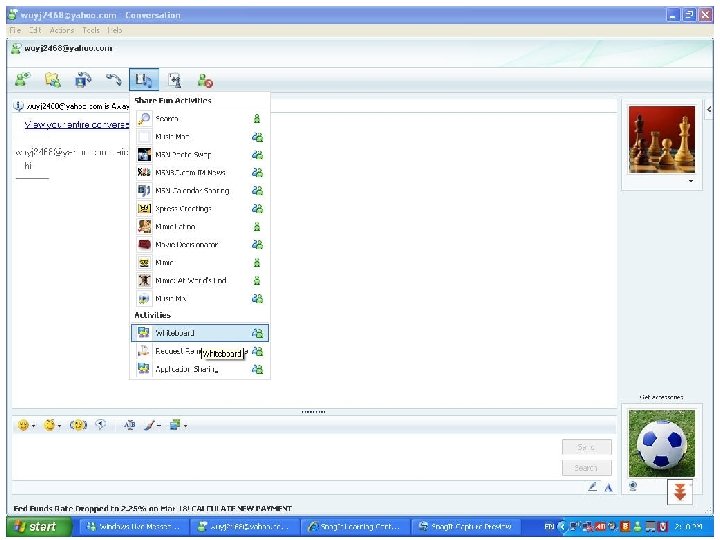The height and width of the screenshot is (540, 720).
Task: Click the Block contact toolbar icon
Action: pos(205,80)
